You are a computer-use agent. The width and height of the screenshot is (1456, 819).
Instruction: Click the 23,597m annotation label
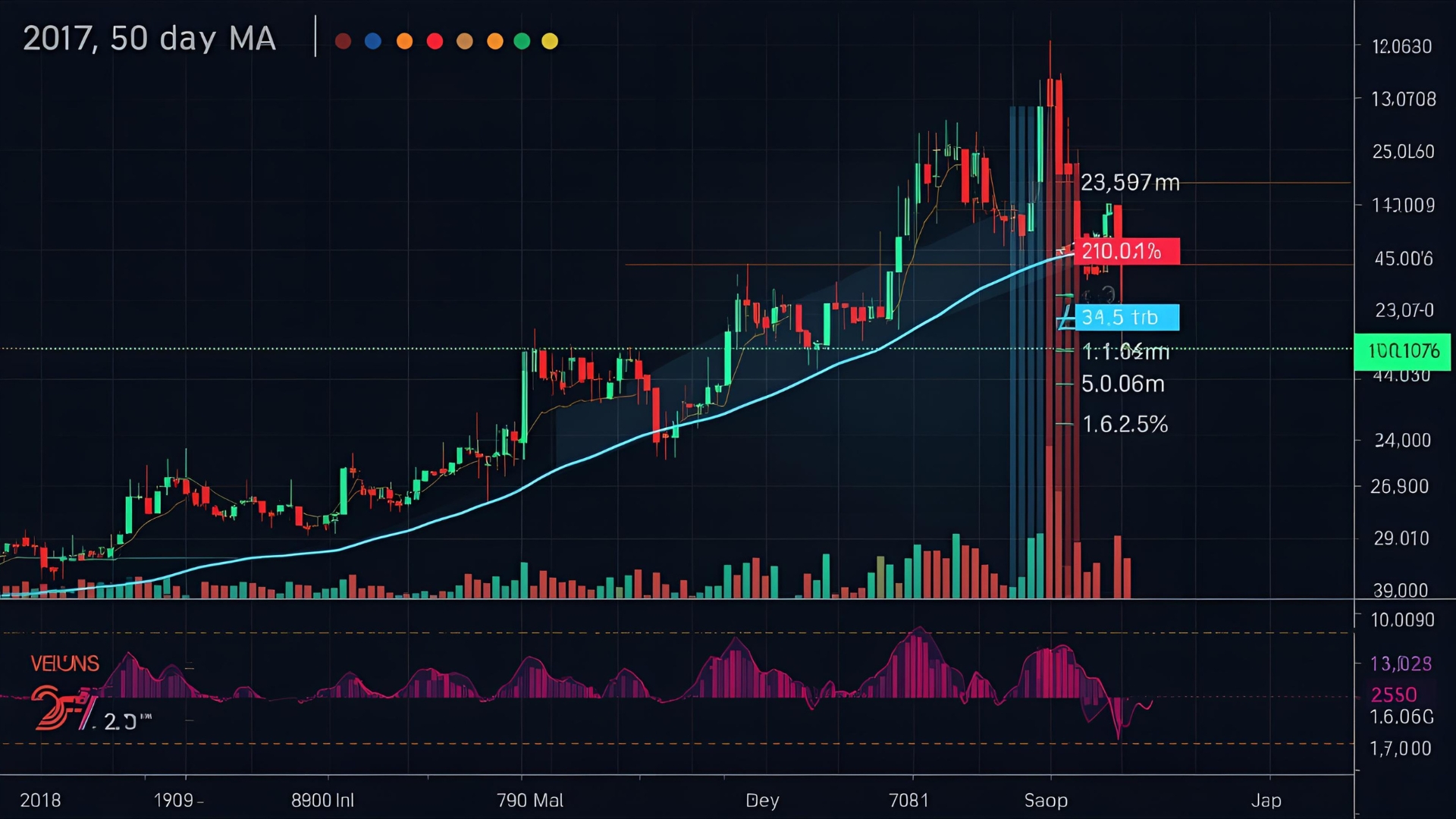tap(1129, 183)
